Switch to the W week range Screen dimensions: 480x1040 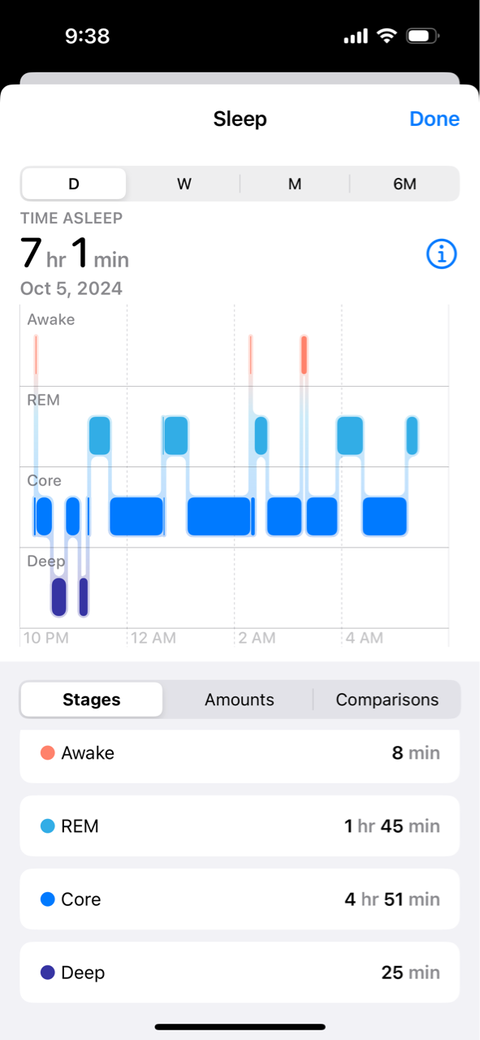(184, 184)
